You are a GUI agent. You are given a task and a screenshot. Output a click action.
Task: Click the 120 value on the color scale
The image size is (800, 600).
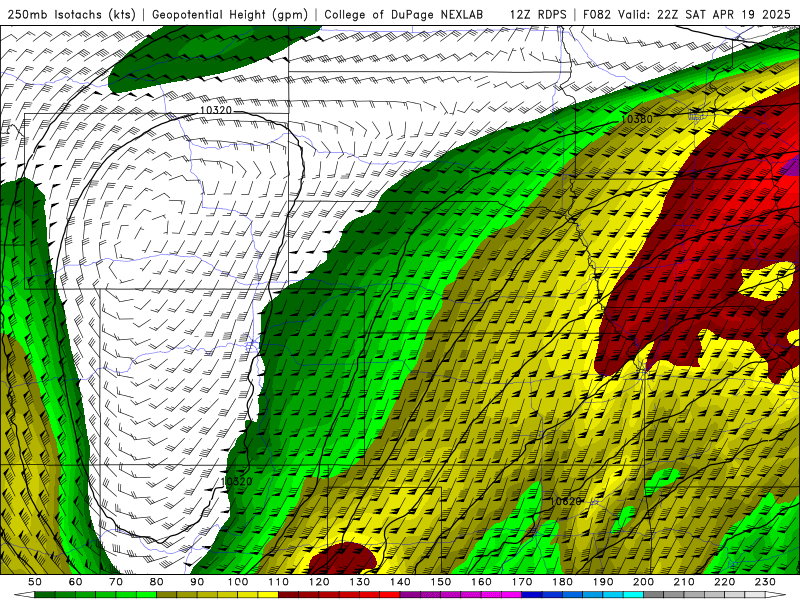point(319,582)
